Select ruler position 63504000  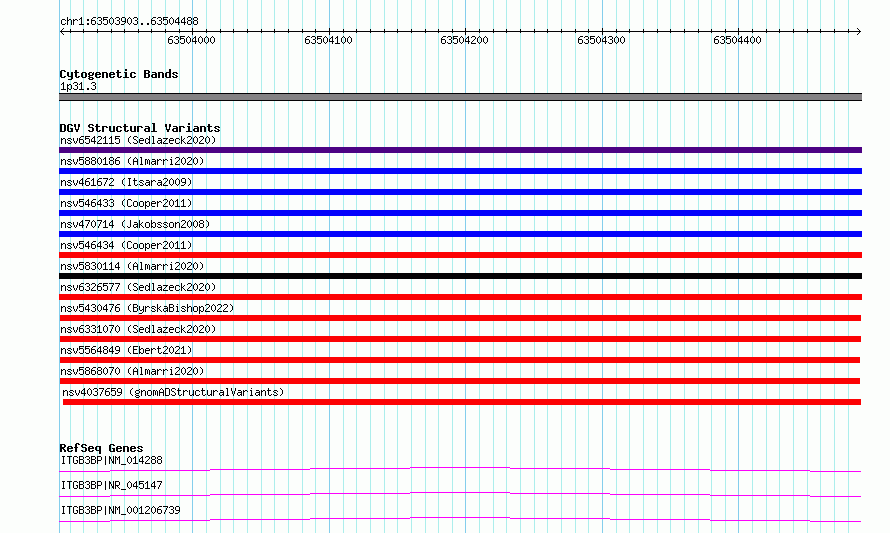(191, 40)
